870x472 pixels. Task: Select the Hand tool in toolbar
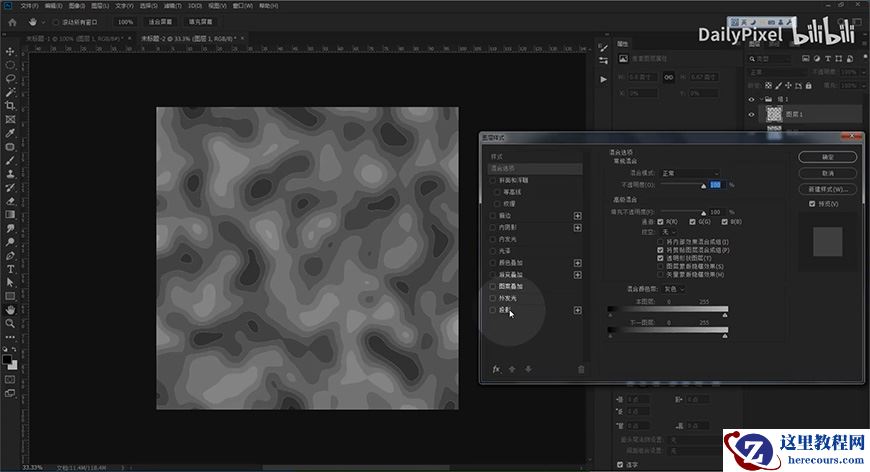pos(10,309)
